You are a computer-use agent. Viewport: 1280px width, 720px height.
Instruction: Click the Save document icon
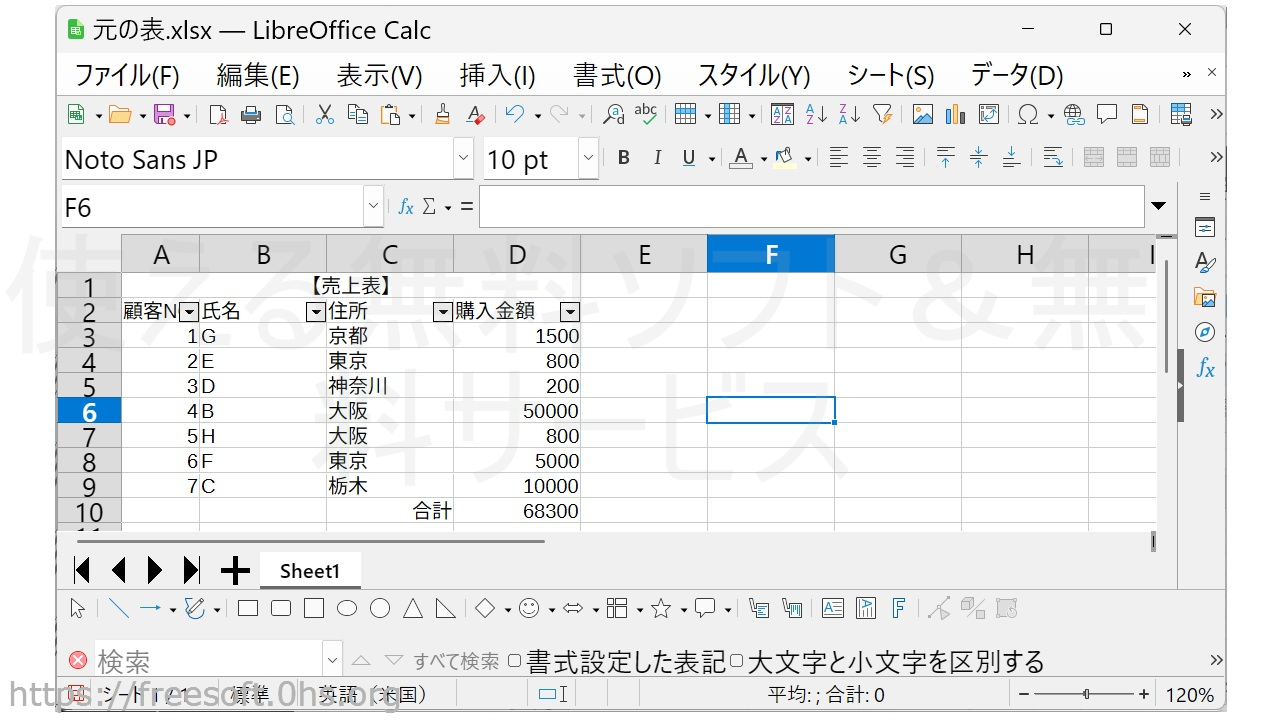[164, 115]
